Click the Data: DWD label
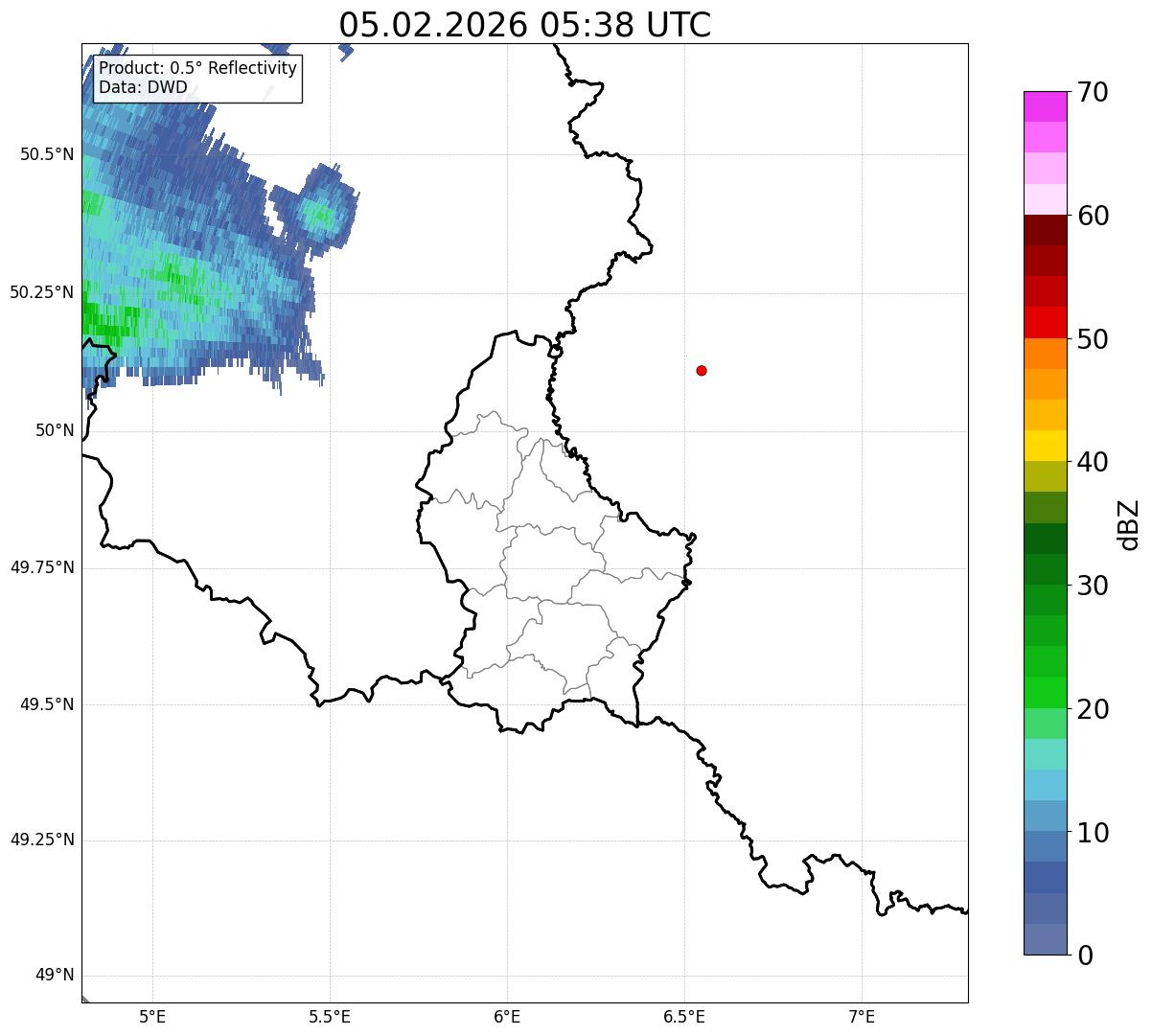The height and width of the screenshot is (1036, 1152). pyautogui.click(x=143, y=88)
